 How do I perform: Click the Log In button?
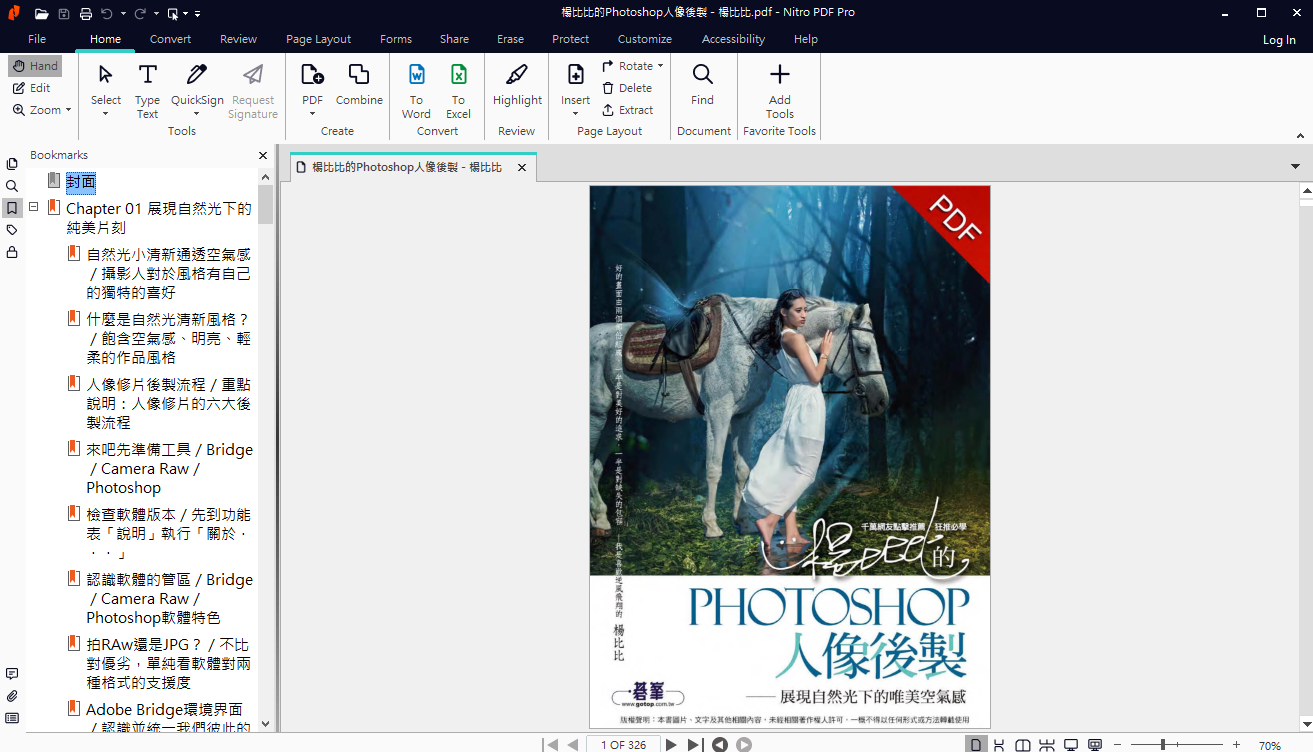pyautogui.click(x=1279, y=40)
